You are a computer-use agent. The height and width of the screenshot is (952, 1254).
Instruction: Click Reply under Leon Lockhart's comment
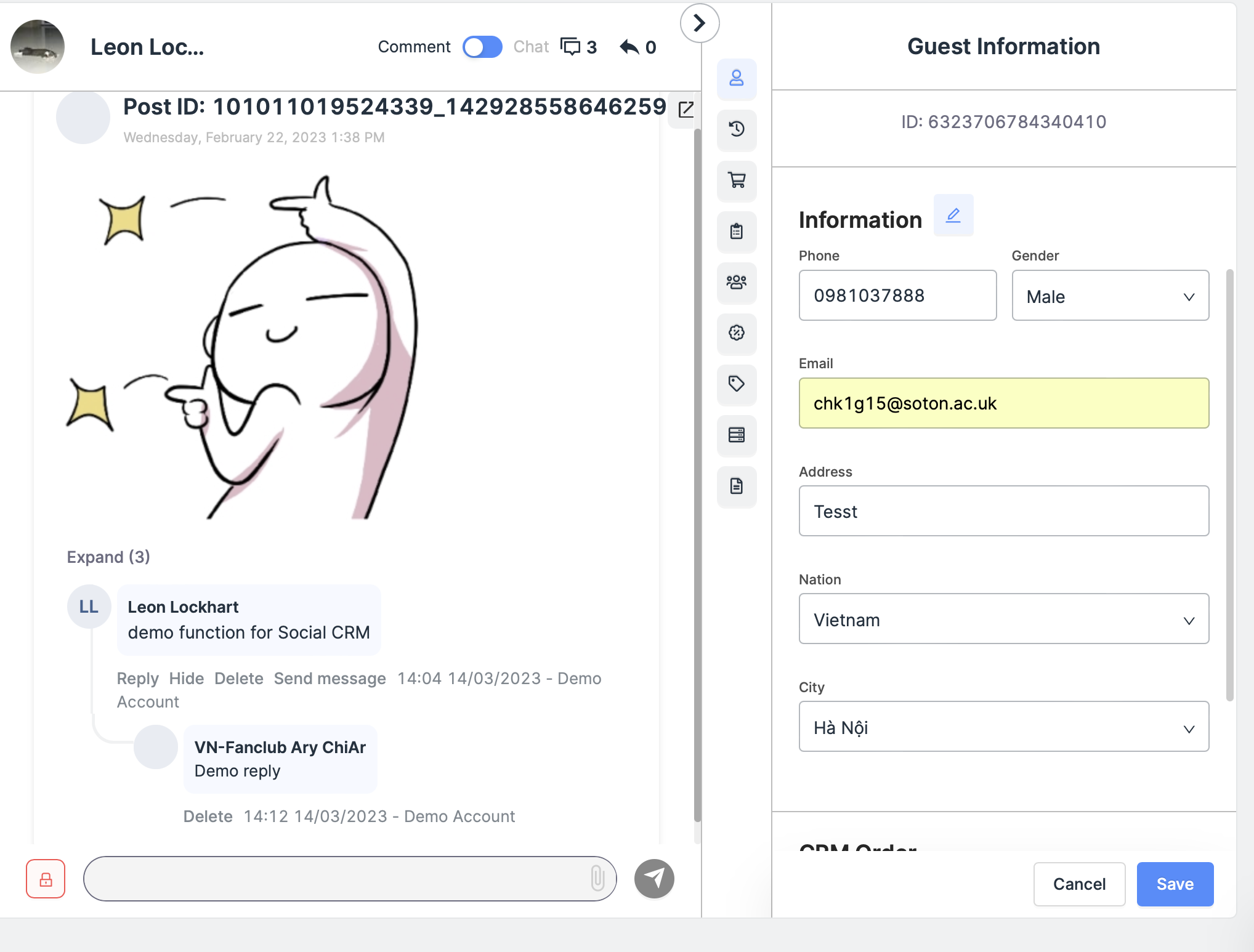coord(137,679)
